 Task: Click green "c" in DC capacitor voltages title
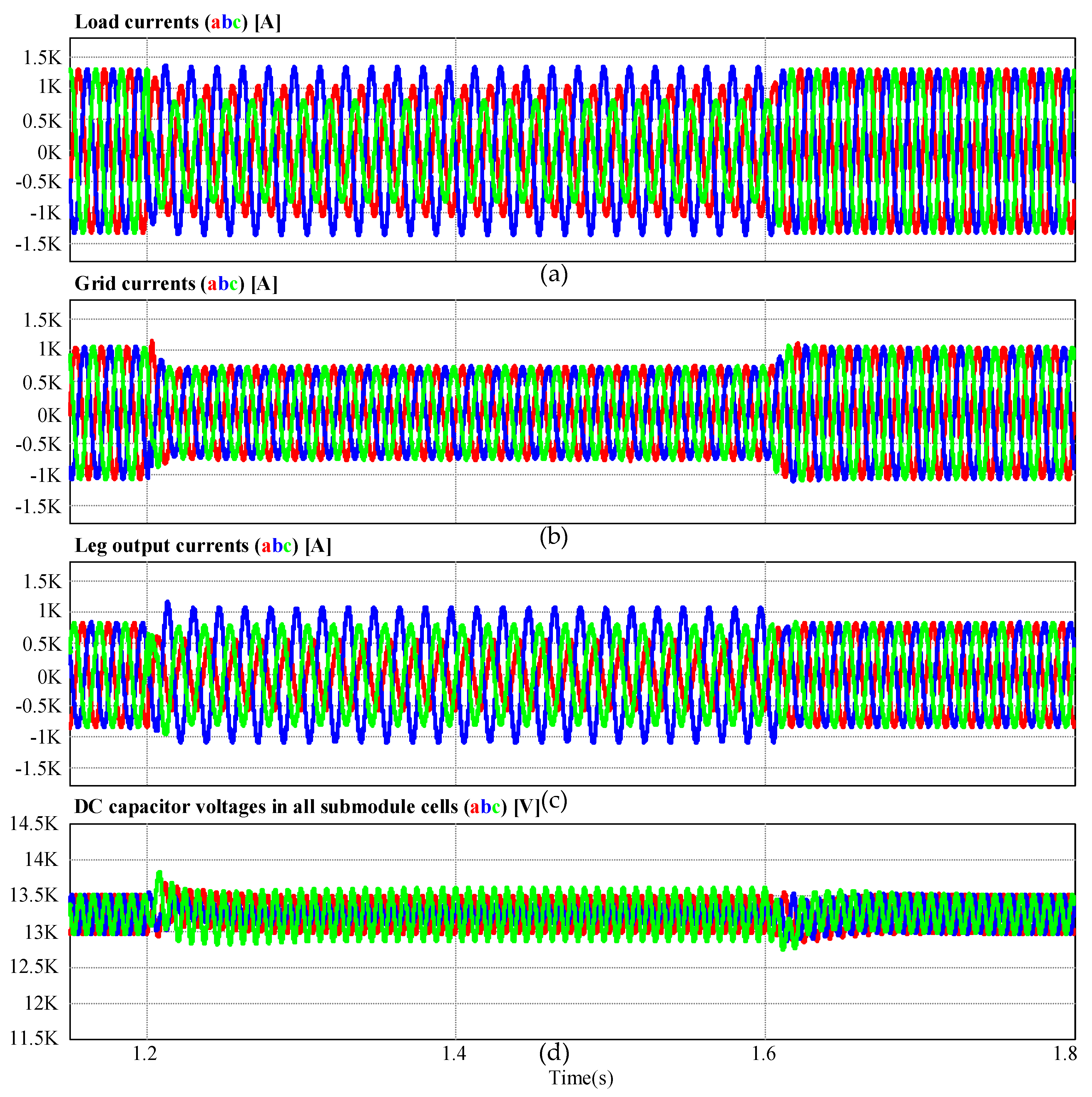pos(496,808)
